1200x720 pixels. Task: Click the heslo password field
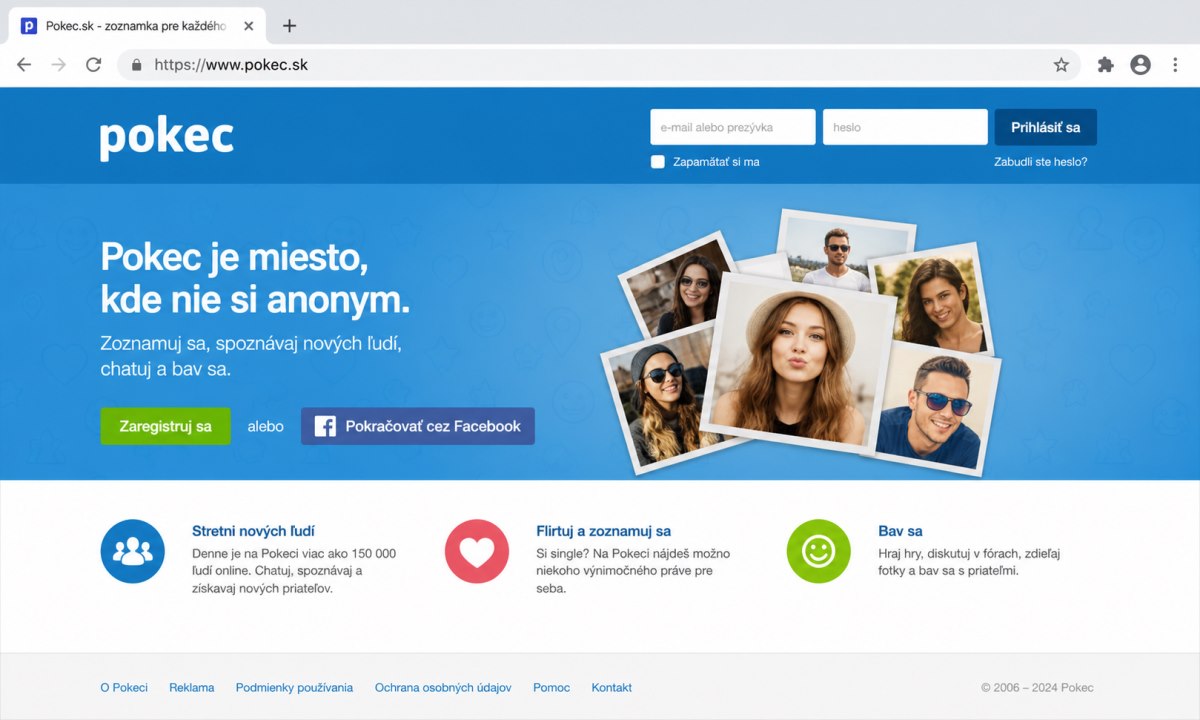click(x=905, y=128)
